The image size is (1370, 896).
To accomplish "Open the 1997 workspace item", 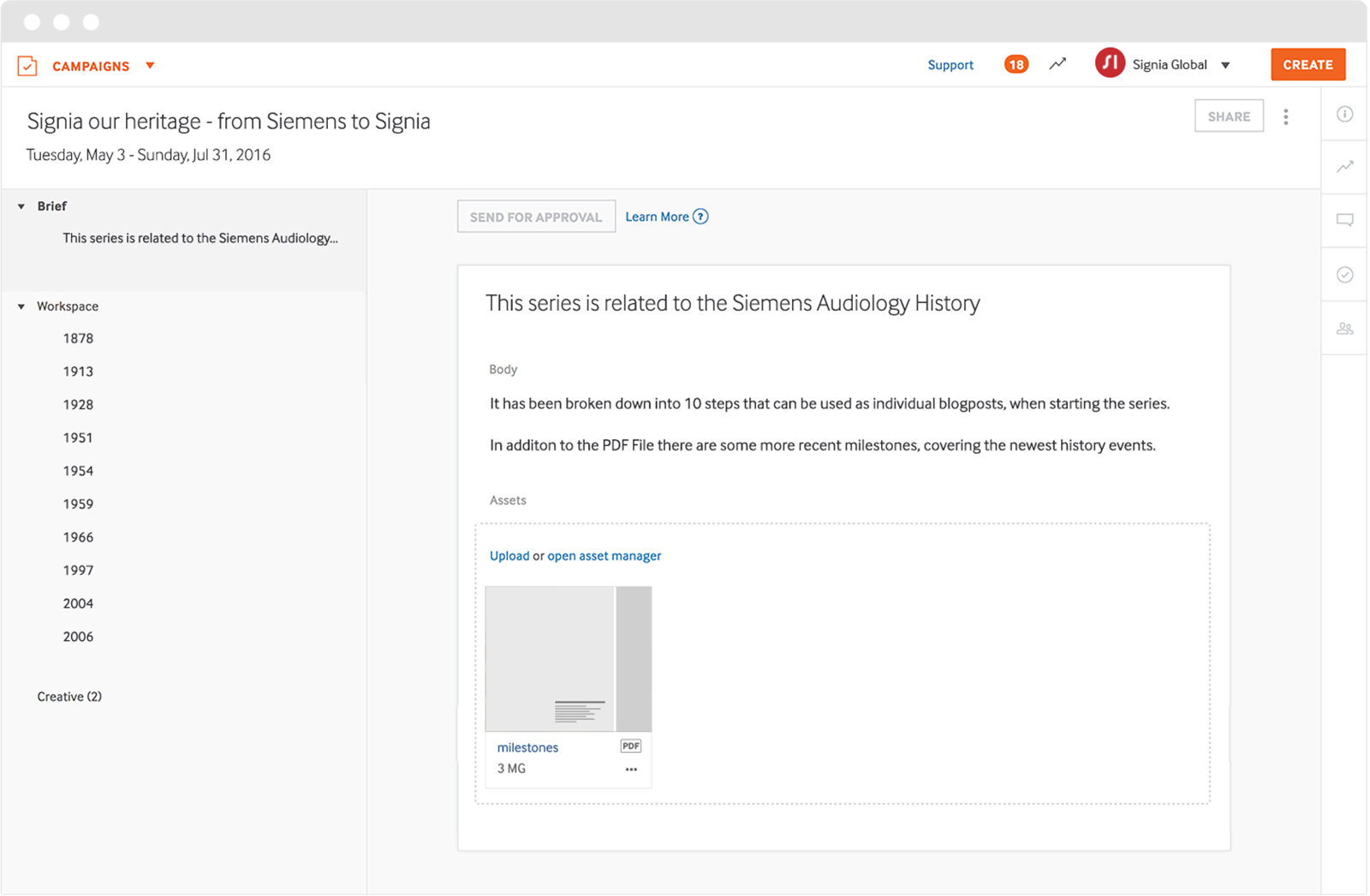I will [x=78, y=570].
